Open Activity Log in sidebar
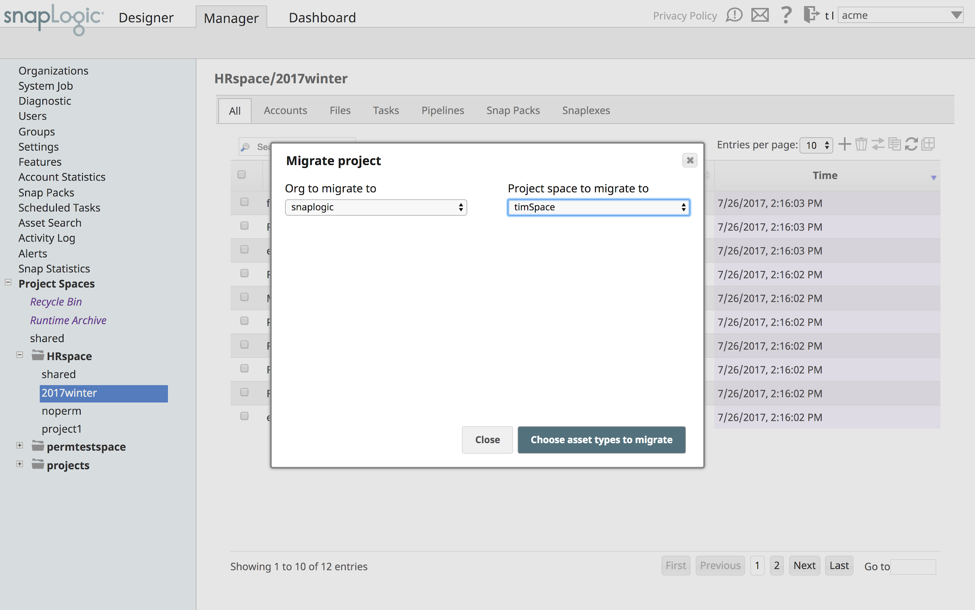Image resolution: width=975 pixels, height=610 pixels. (47, 238)
